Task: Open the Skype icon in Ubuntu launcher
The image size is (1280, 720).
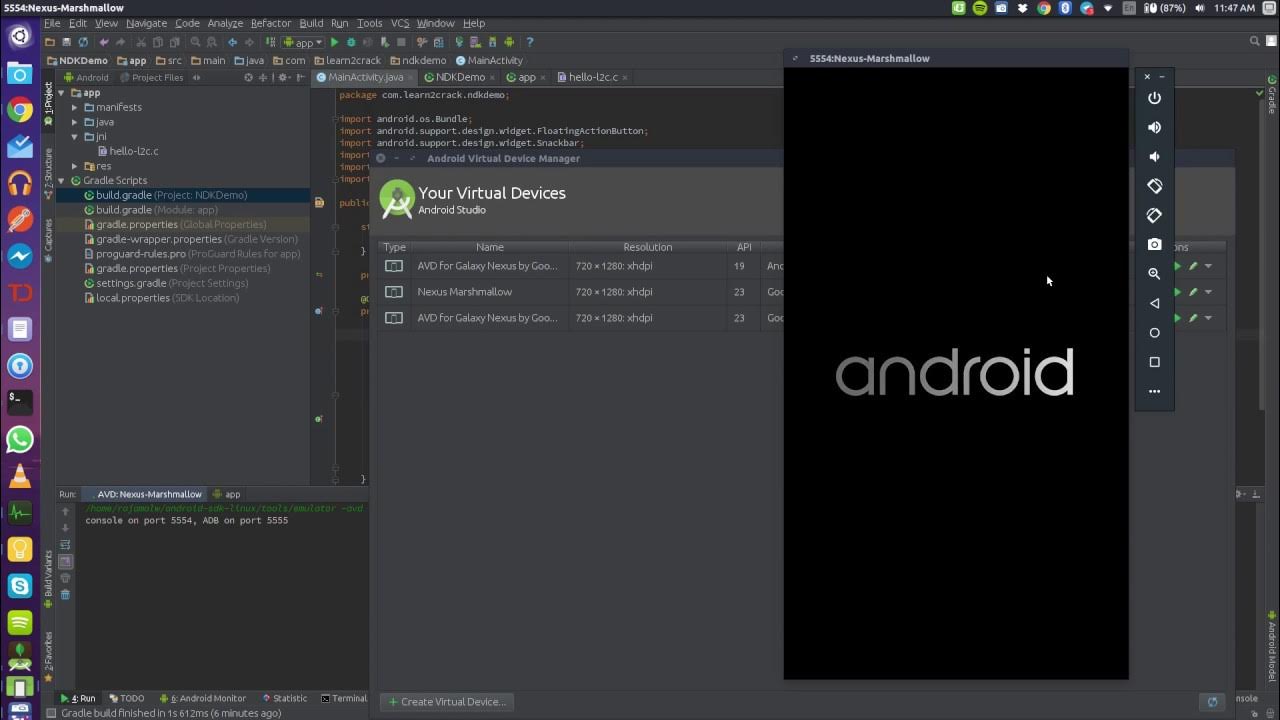Action: click(20, 586)
